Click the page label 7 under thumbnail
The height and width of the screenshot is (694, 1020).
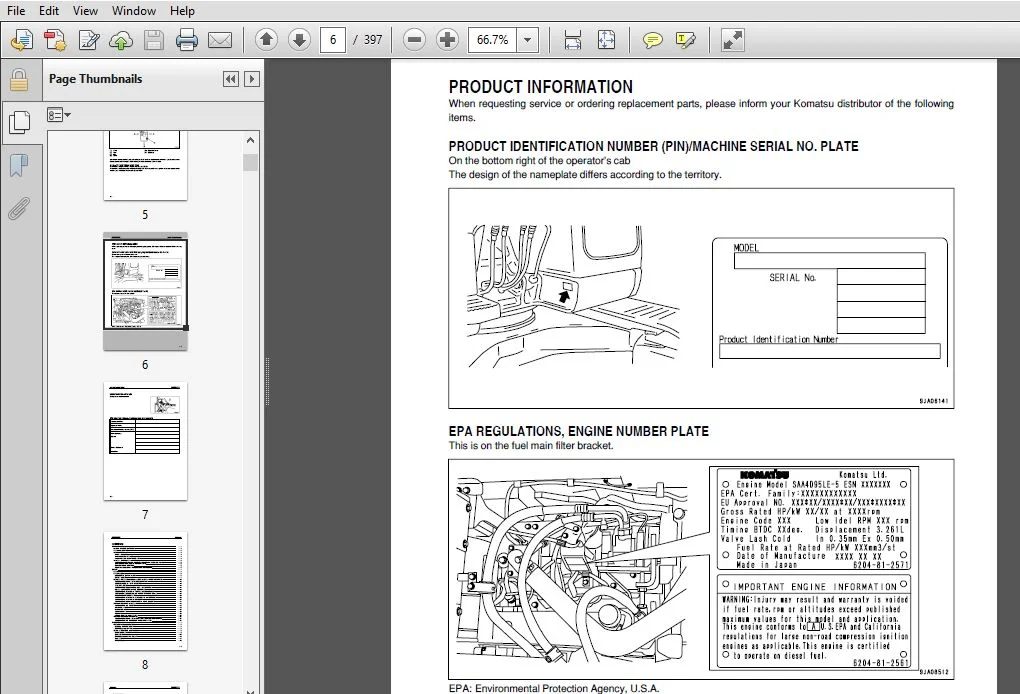[145, 514]
